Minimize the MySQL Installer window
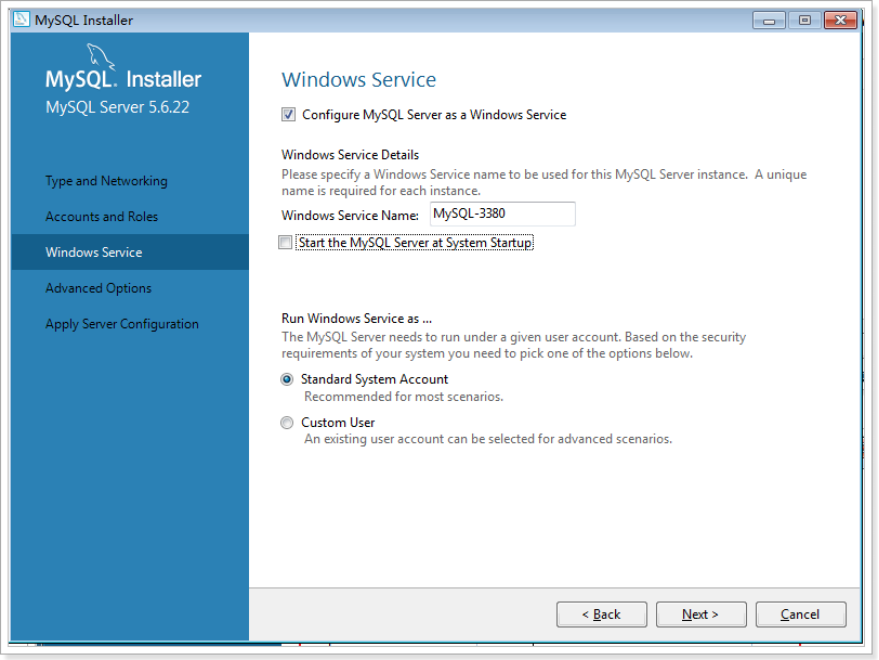The width and height of the screenshot is (879, 660). coord(769,21)
